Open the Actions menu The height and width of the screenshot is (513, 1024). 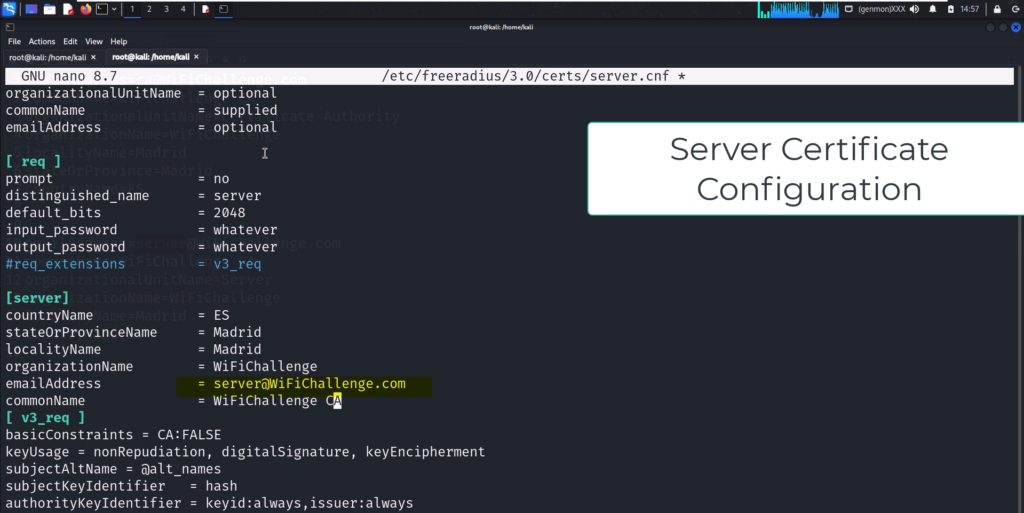point(42,42)
